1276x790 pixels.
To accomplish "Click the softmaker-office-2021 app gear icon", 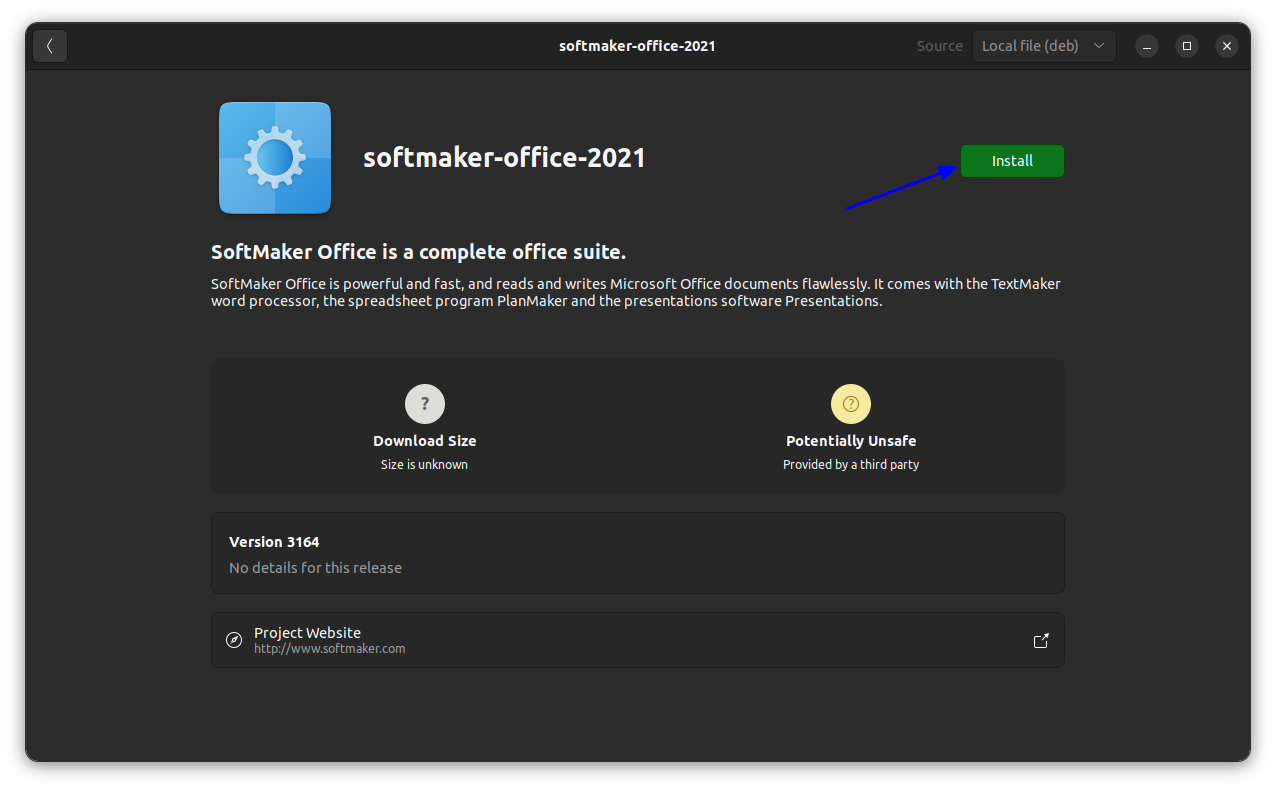I will (275, 158).
